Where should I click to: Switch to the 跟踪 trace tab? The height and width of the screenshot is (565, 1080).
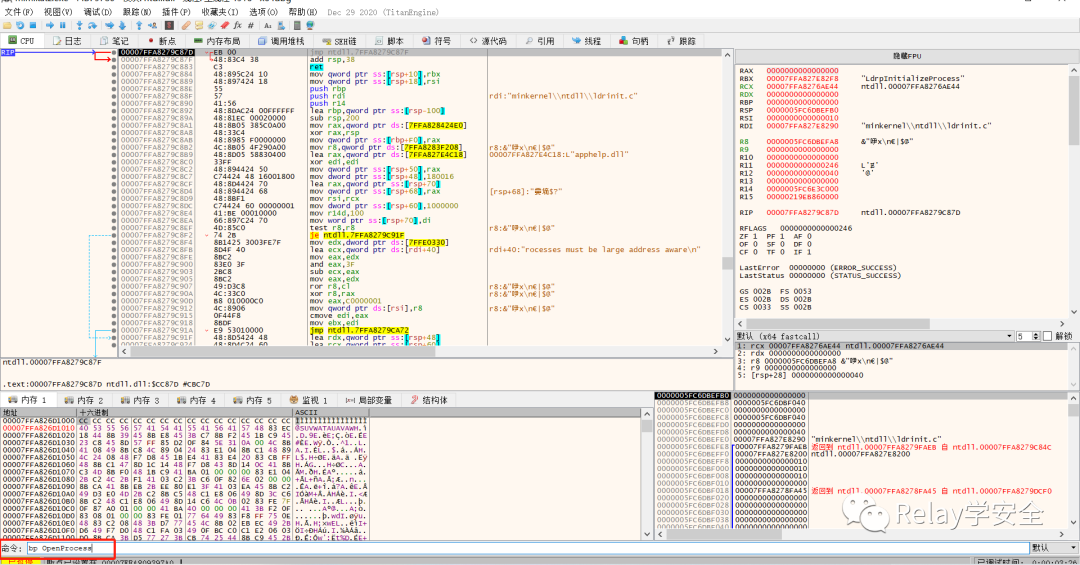pos(681,41)
